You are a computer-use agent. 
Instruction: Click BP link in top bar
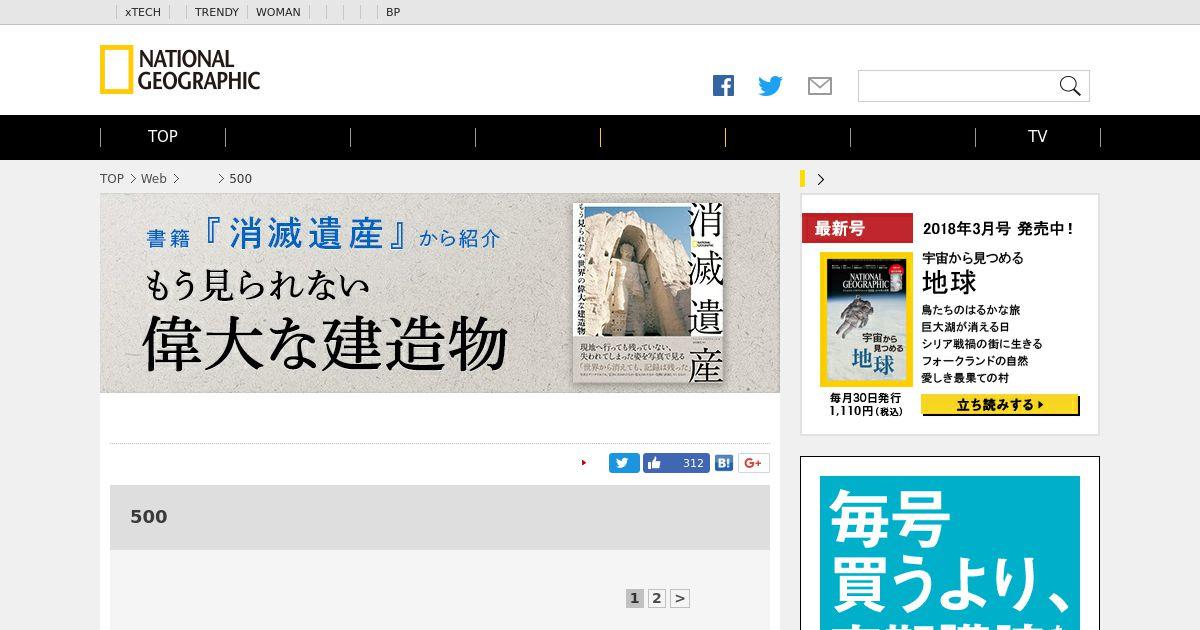pos(393,12)
